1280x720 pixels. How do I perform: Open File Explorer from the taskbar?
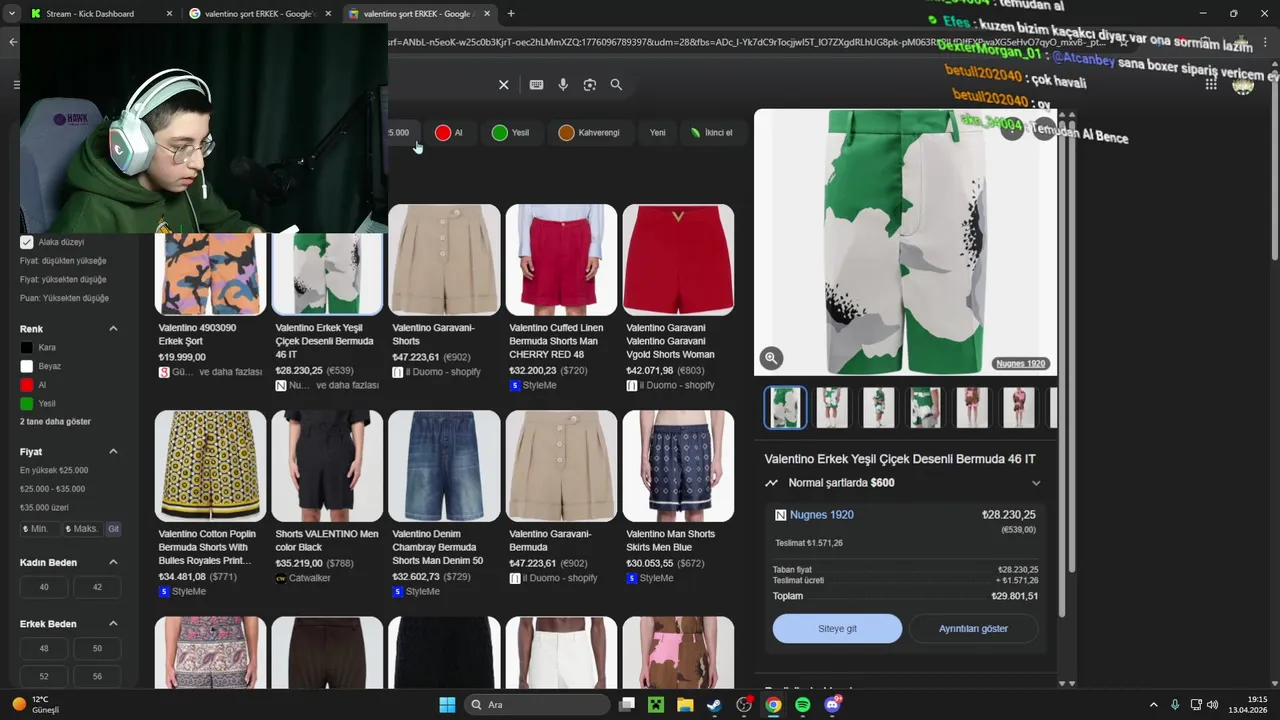(685, 705)
